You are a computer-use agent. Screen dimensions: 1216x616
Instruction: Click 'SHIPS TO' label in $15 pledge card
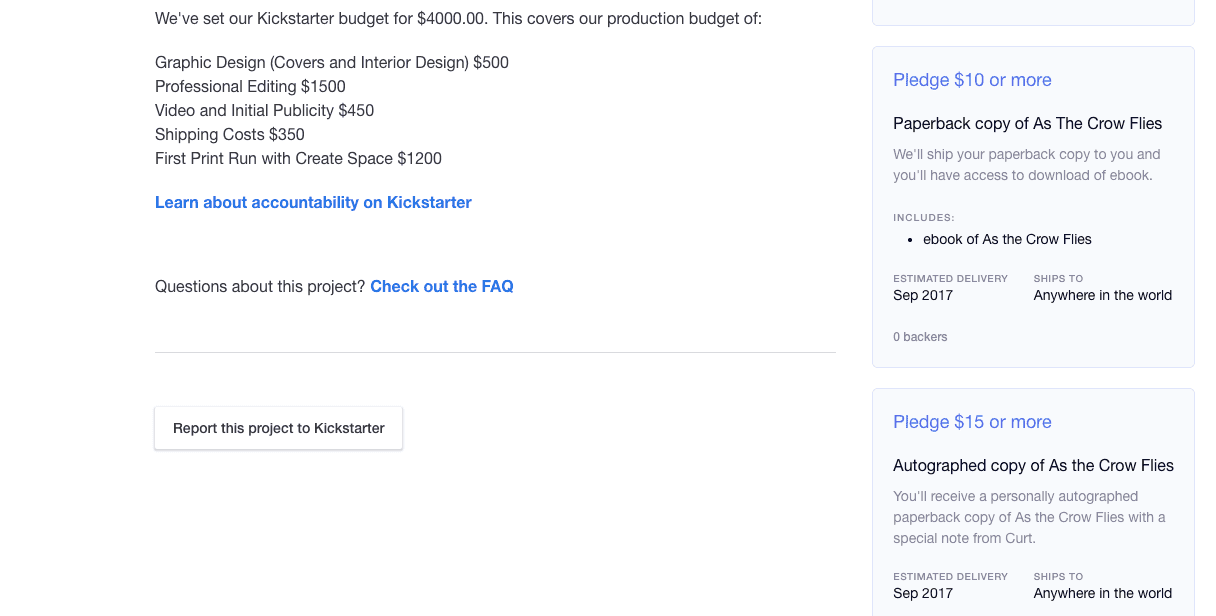(x=1059, y=576)
